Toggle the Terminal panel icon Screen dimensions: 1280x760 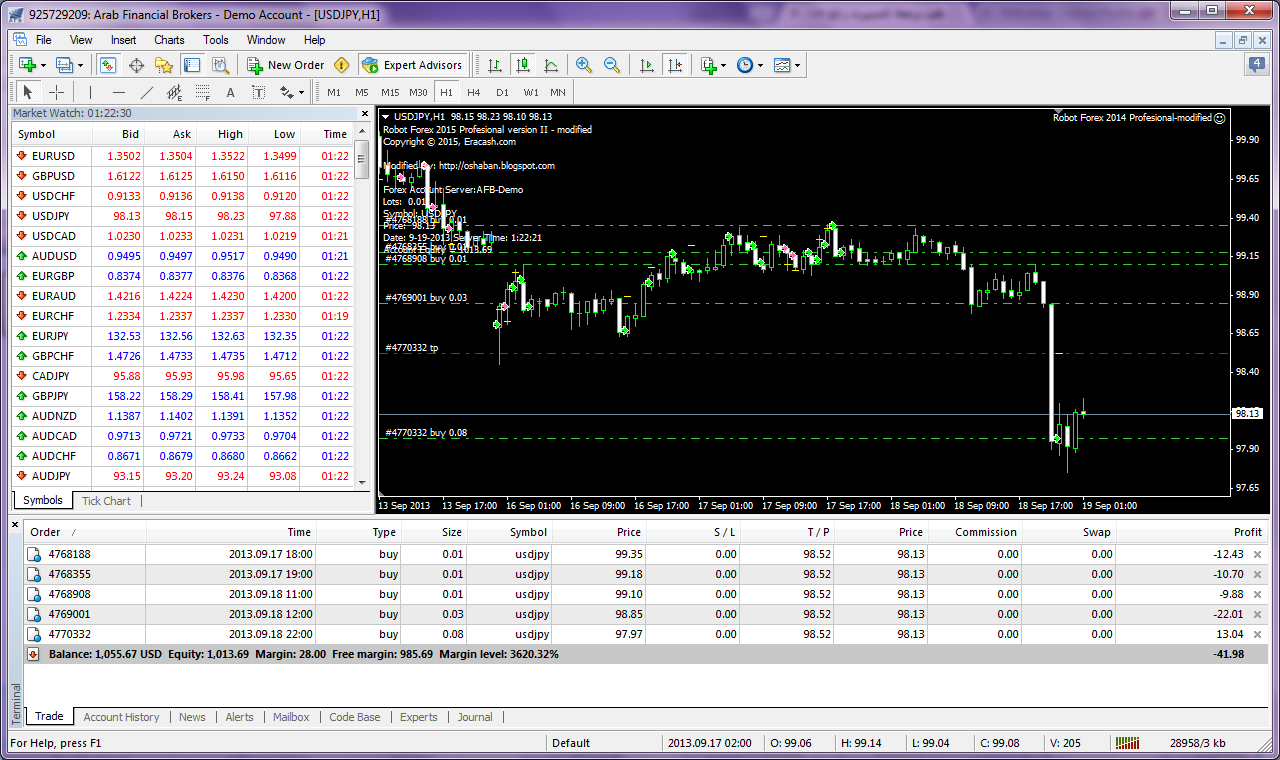[192, 65]
